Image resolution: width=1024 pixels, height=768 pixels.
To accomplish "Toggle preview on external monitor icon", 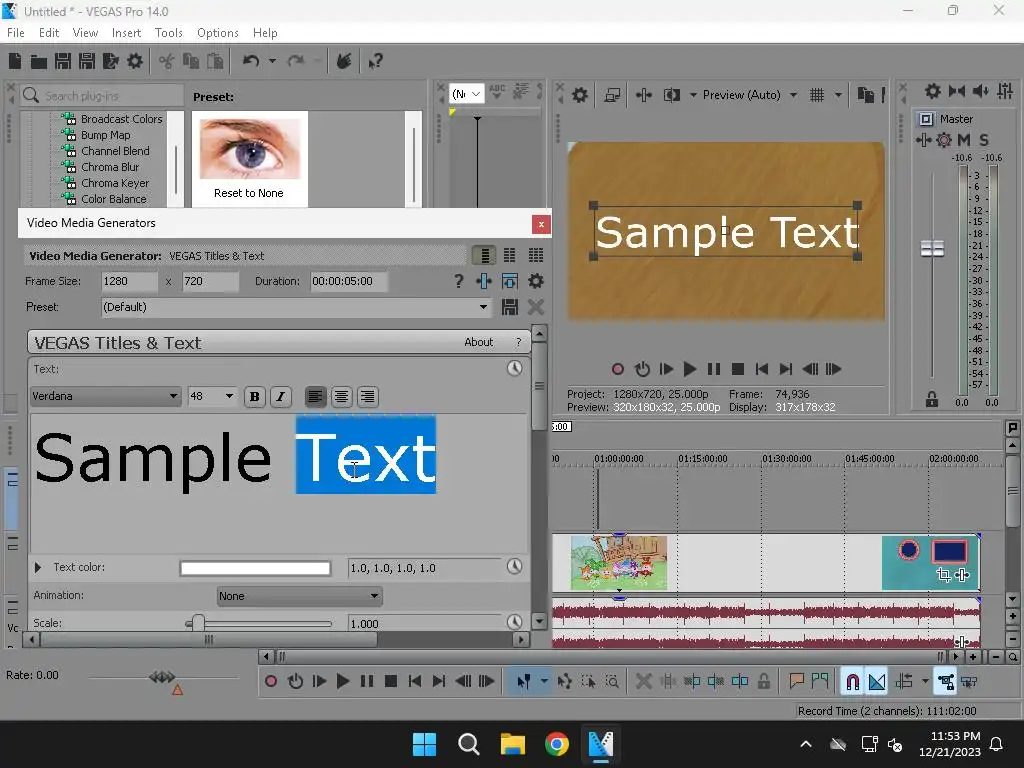I will click(x=612, y=95).
